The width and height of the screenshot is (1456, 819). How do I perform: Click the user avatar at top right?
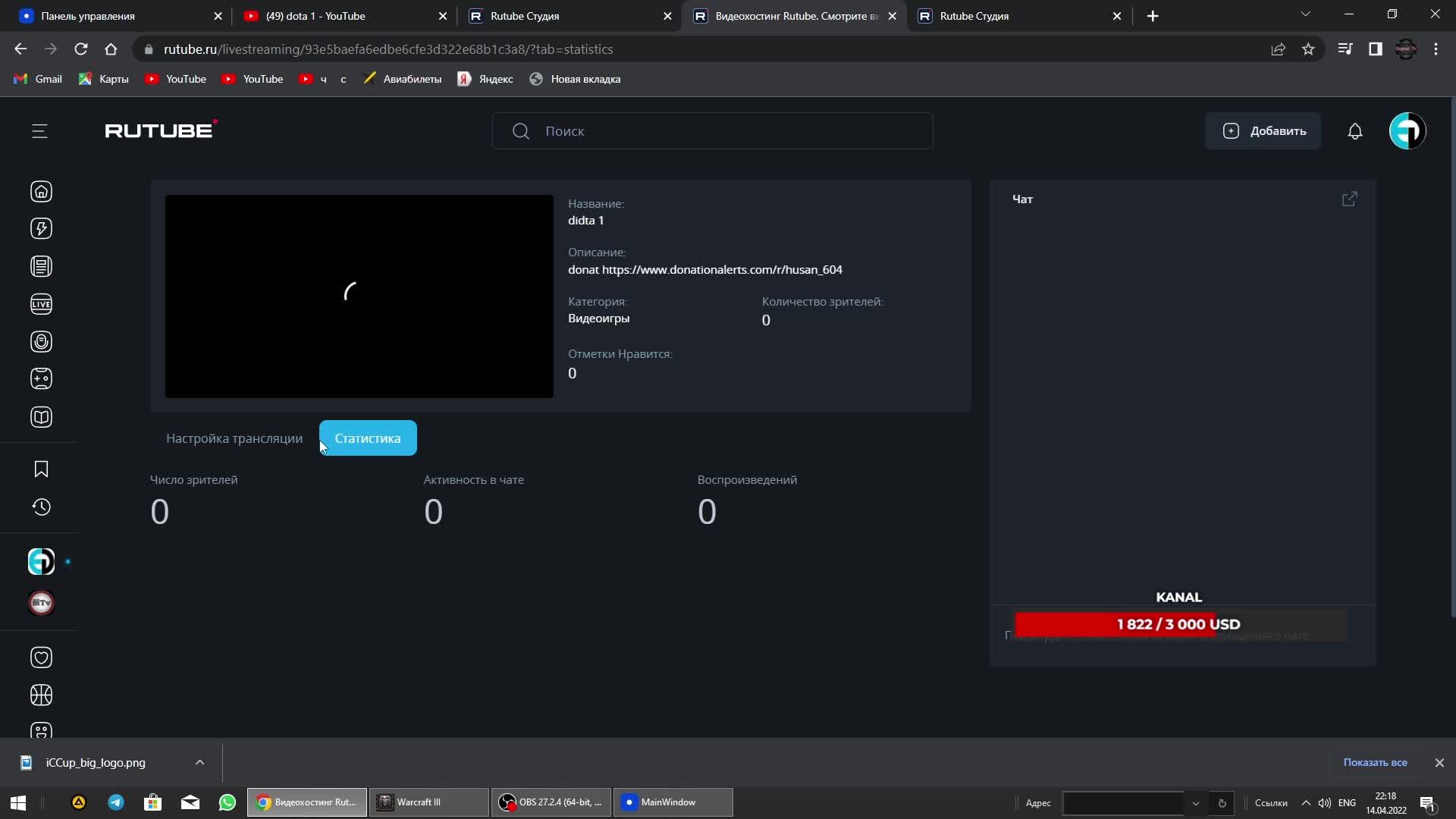[1407, 131]
